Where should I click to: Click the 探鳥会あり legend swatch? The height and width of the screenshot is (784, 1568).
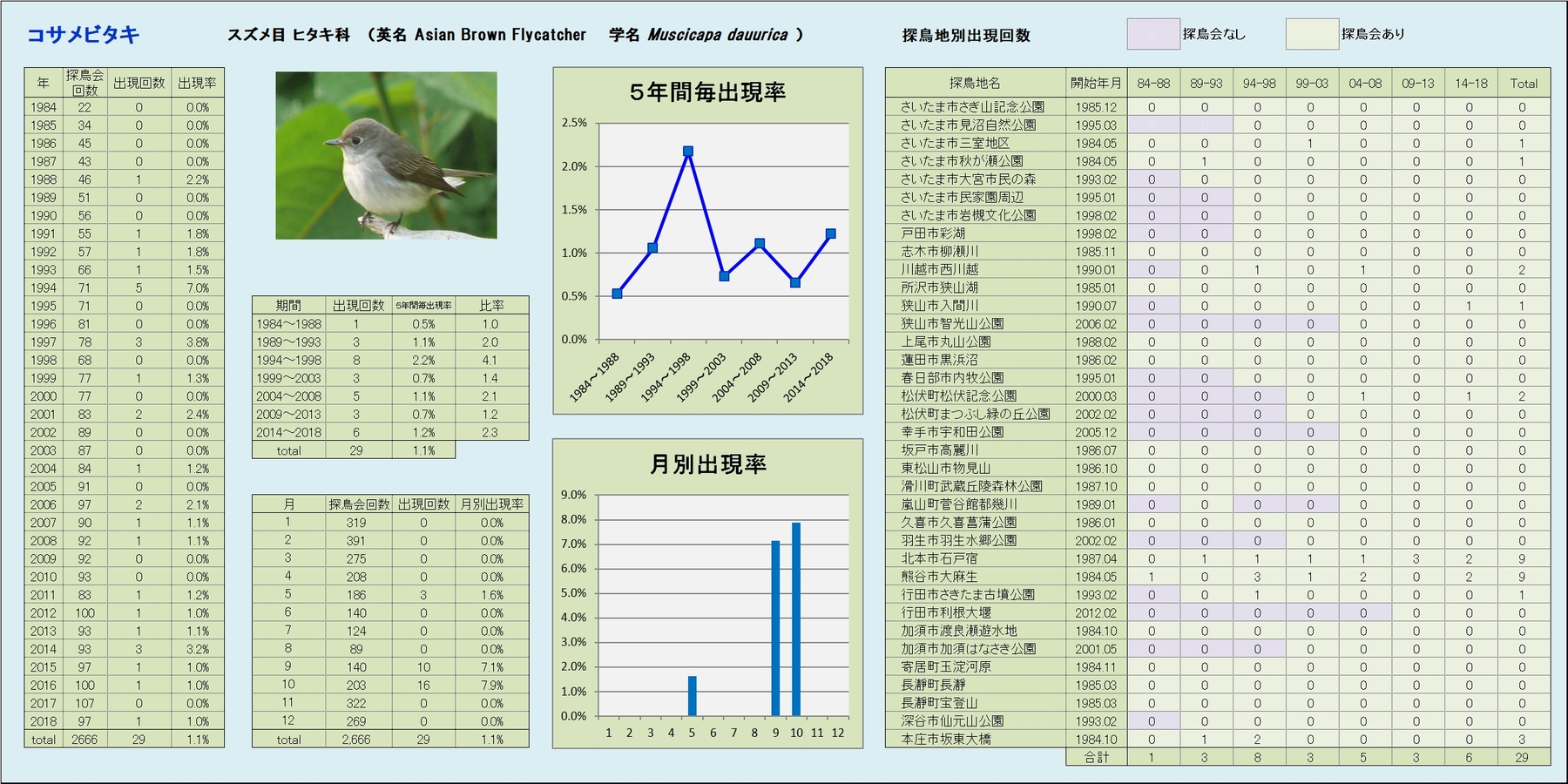1312,34
